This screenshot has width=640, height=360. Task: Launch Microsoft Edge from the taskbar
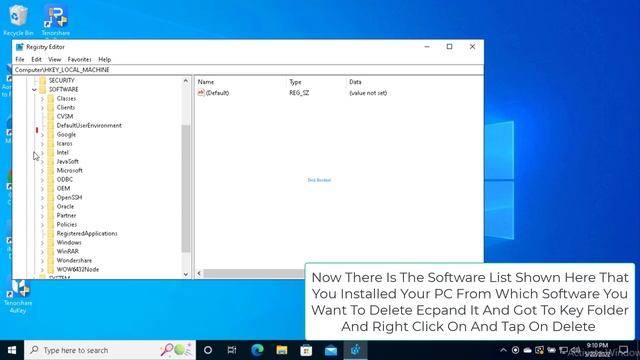pyautogui.click(x=257, y=350)
